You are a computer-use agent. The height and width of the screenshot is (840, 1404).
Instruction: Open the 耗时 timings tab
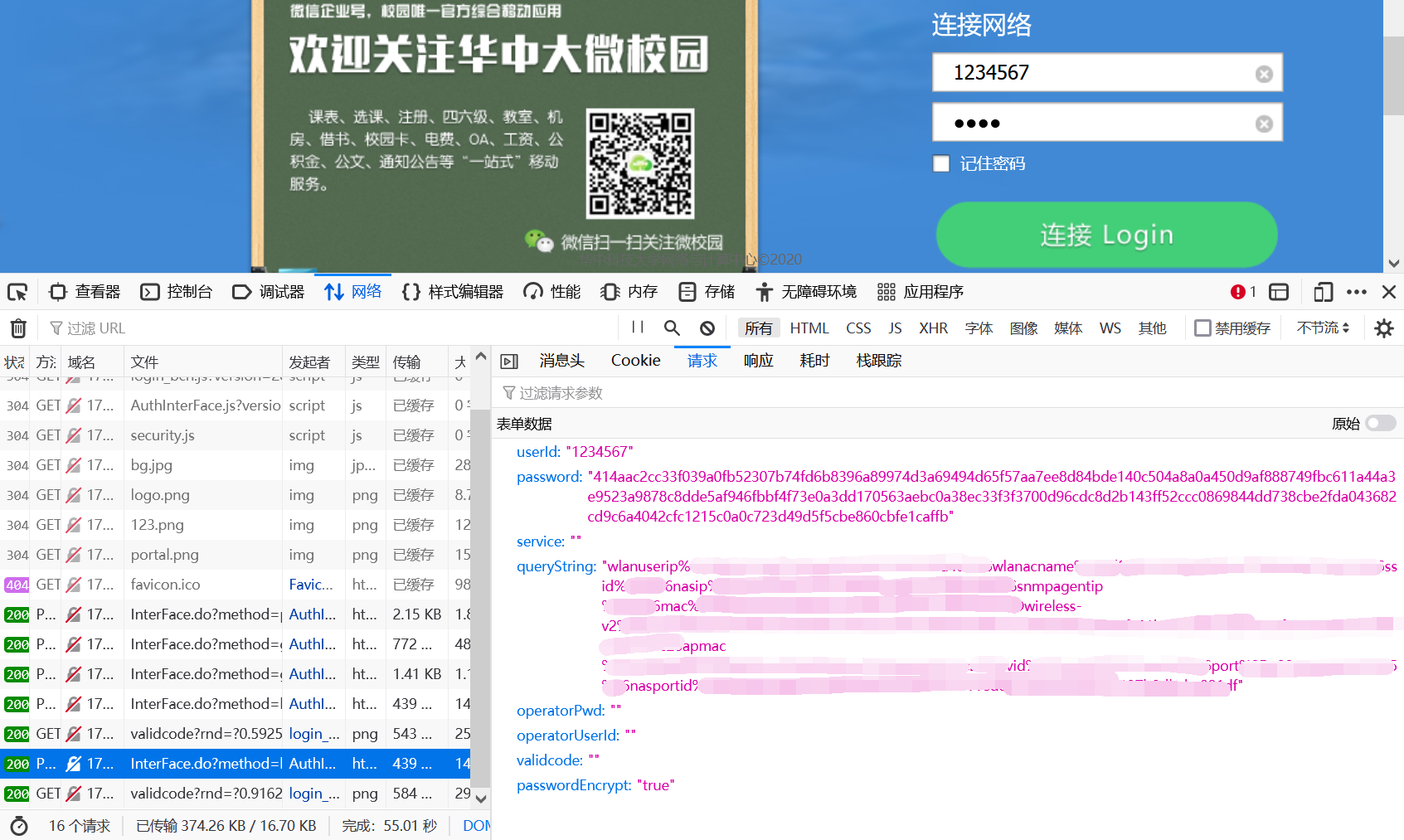pos(814,361)
